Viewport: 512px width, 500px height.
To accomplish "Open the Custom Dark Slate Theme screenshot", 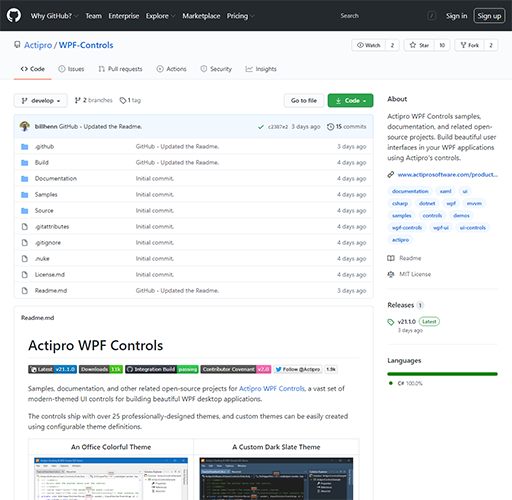I will click(x=276, y=479).
